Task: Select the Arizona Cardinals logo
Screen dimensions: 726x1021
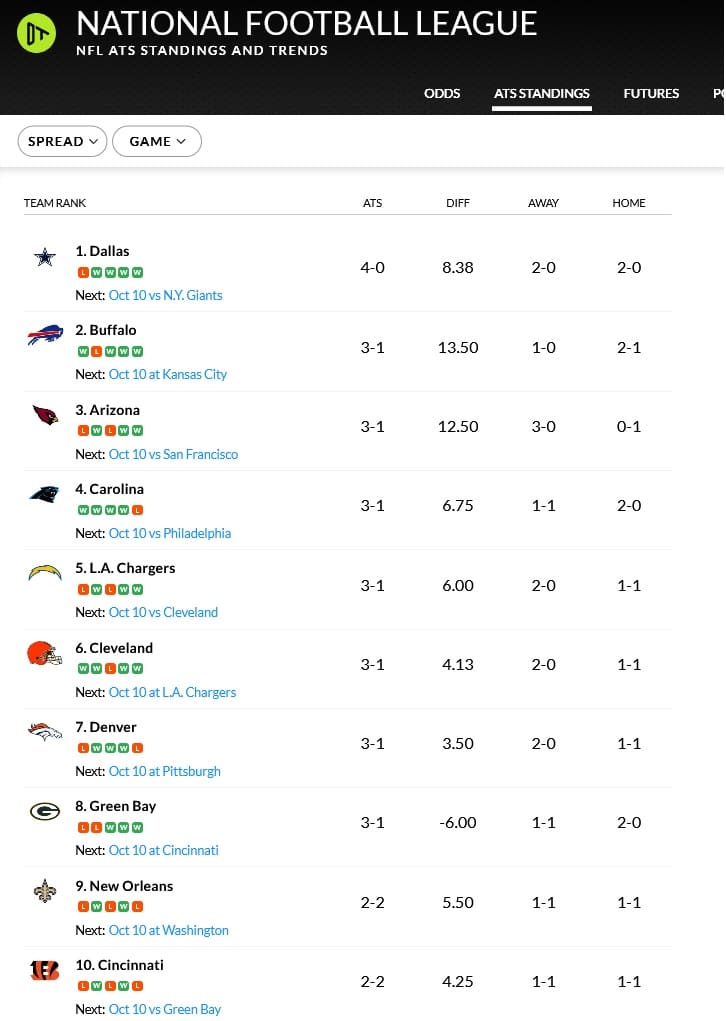Action: [x=46, y=415]
